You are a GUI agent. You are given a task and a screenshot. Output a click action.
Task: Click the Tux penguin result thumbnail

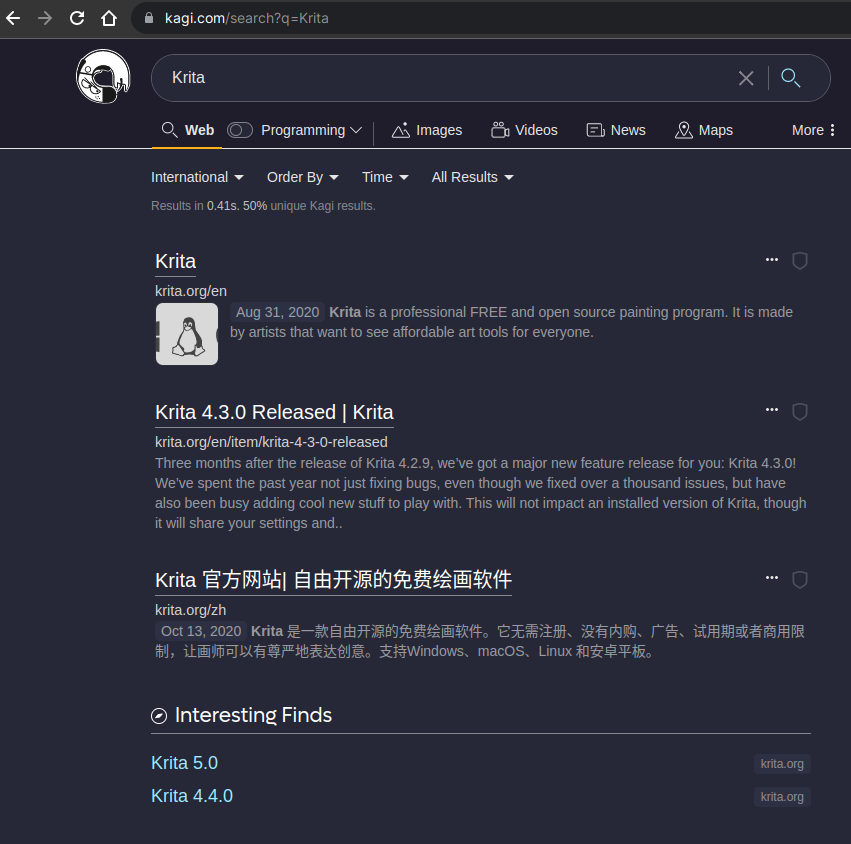tap(187, 334)
